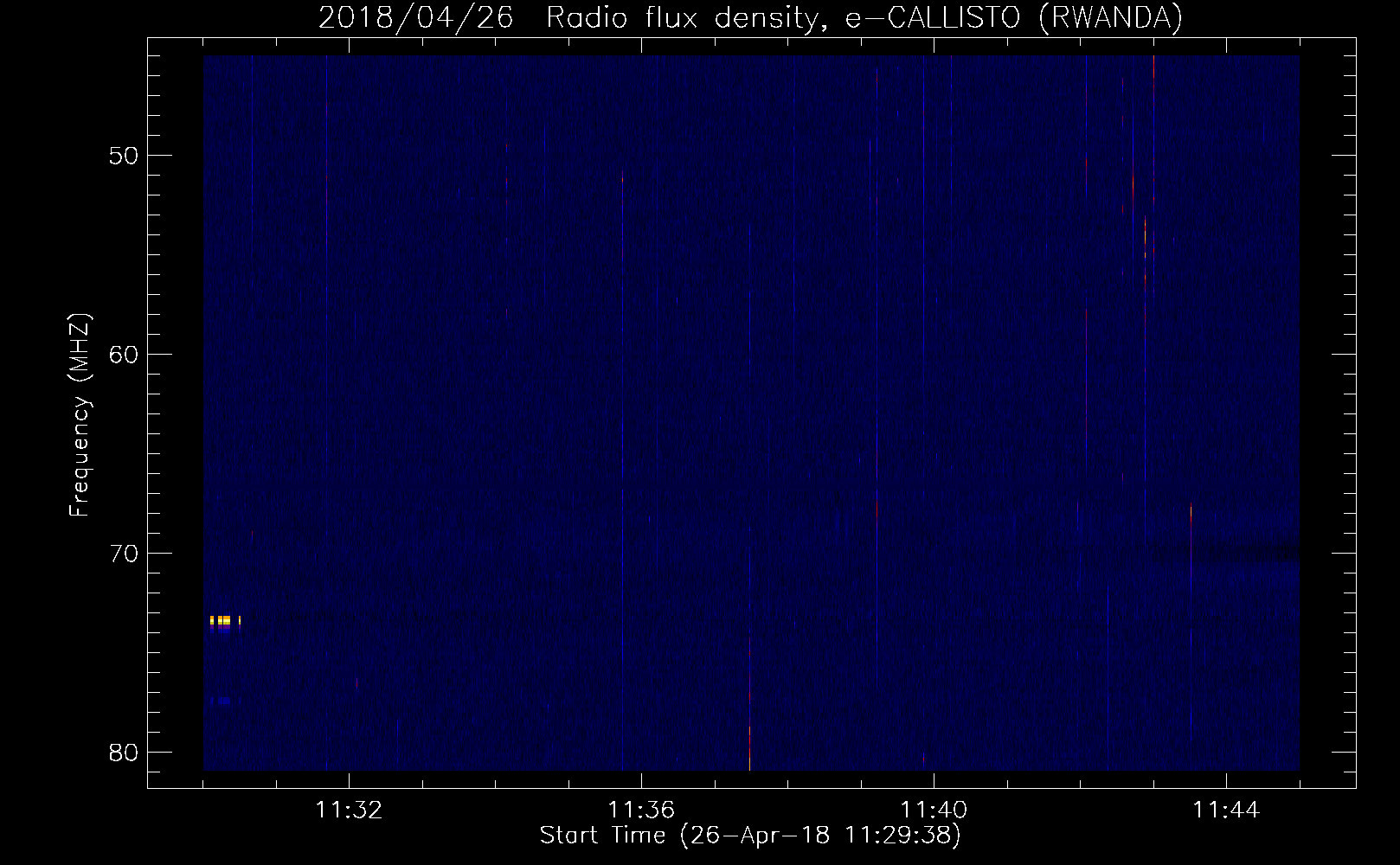Image resolution: width=1400 pixels, height=865 pixels.
Task: Click the 'Frequency (MHZ)' axis label
Action: (x=80, y=414)
